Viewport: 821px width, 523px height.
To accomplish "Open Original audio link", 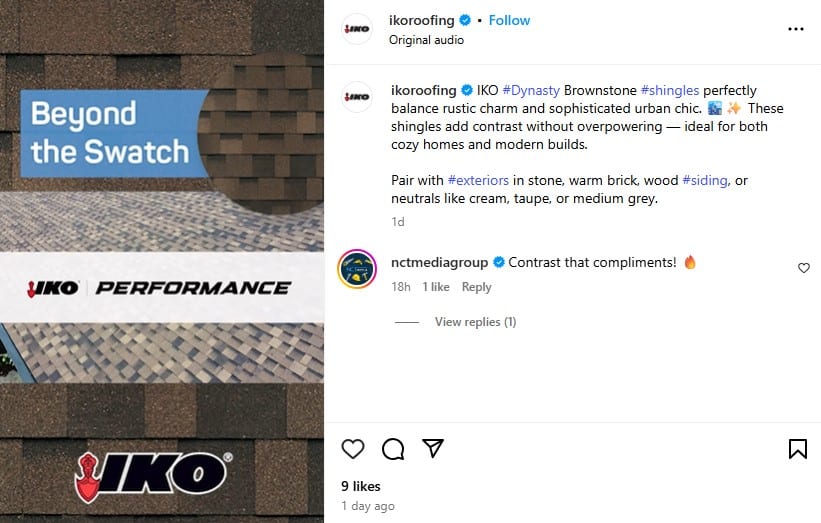I will (x=426, y=40).
